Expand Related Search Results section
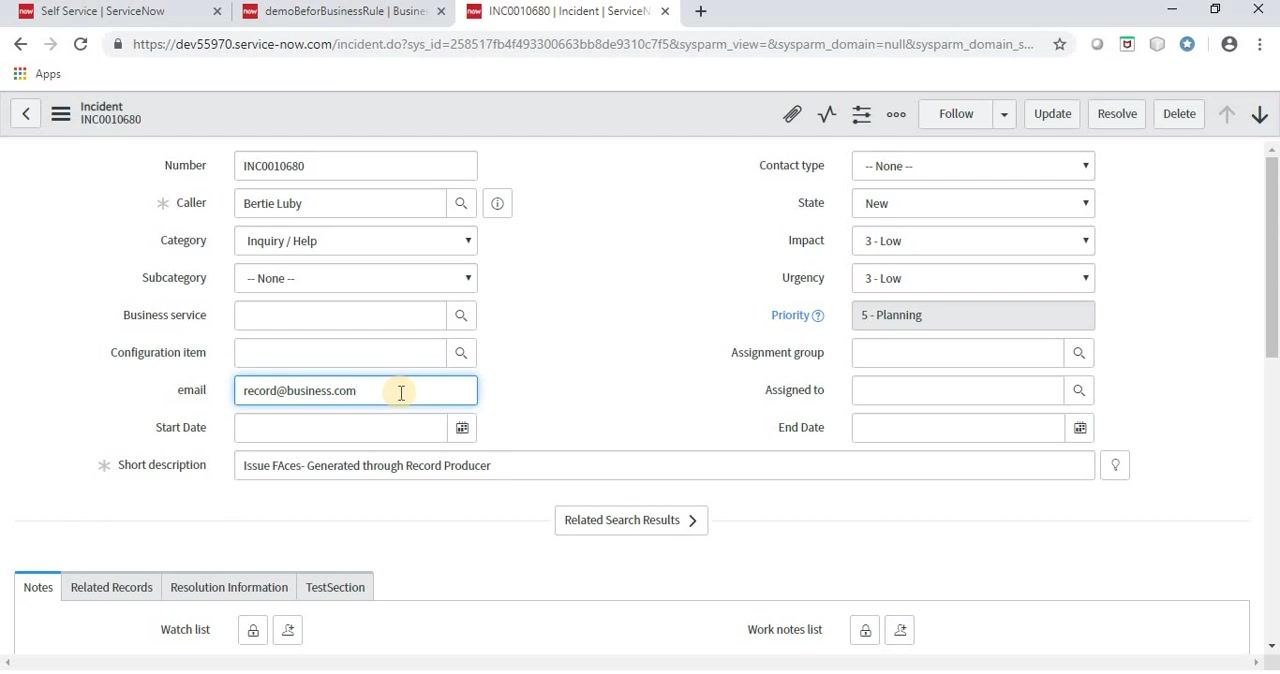 631,520
